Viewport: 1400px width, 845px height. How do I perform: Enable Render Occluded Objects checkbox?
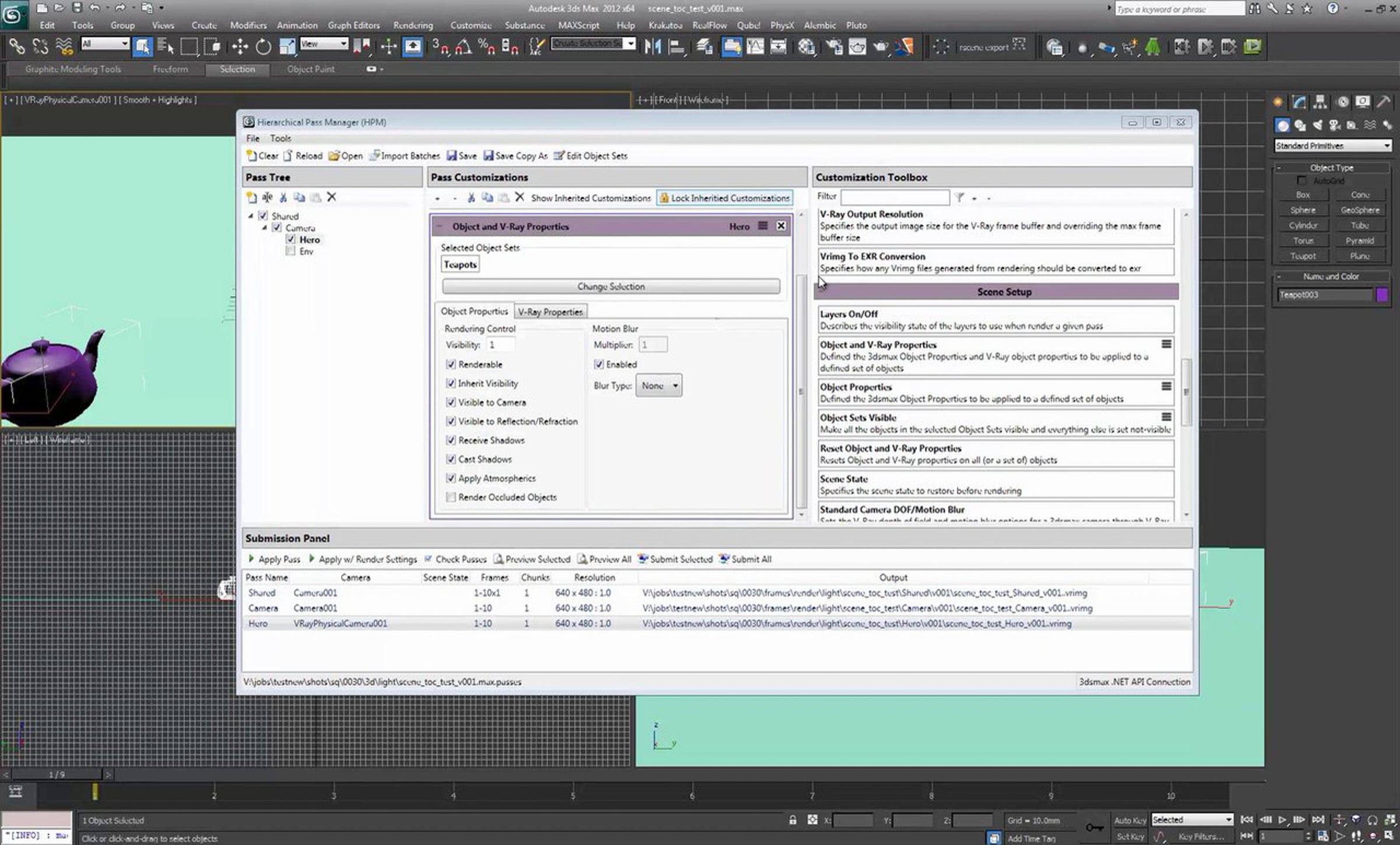[451, 497]
